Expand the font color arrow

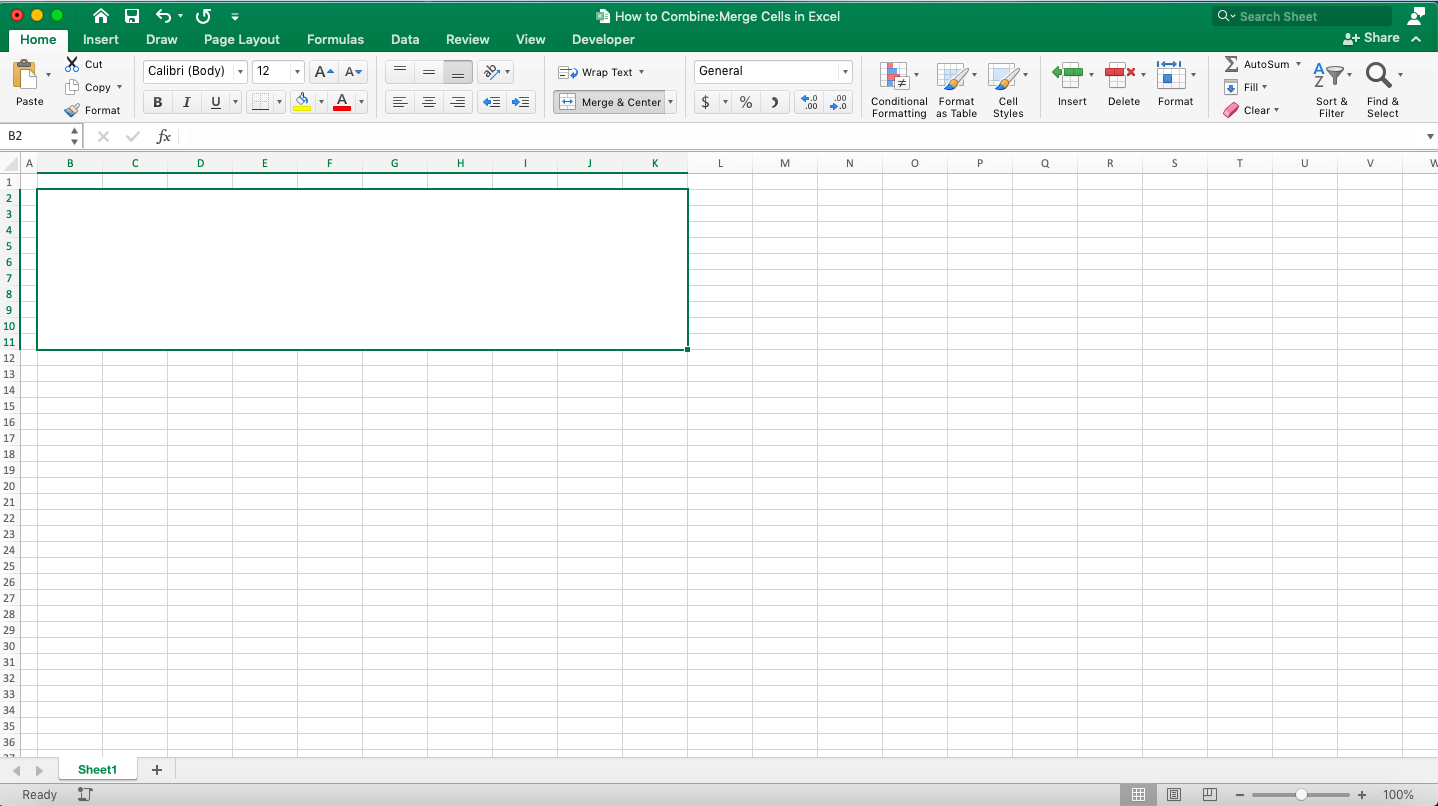click(x=361, y=102)
